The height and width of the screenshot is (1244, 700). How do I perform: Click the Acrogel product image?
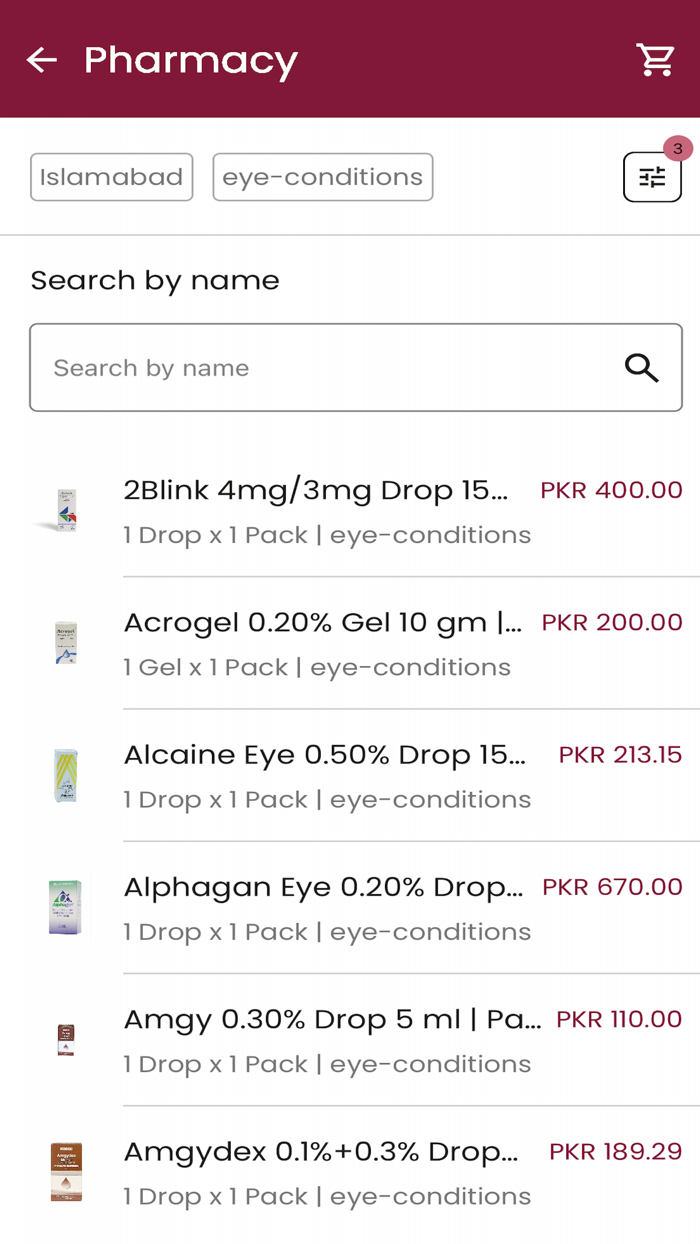[66, 643]
